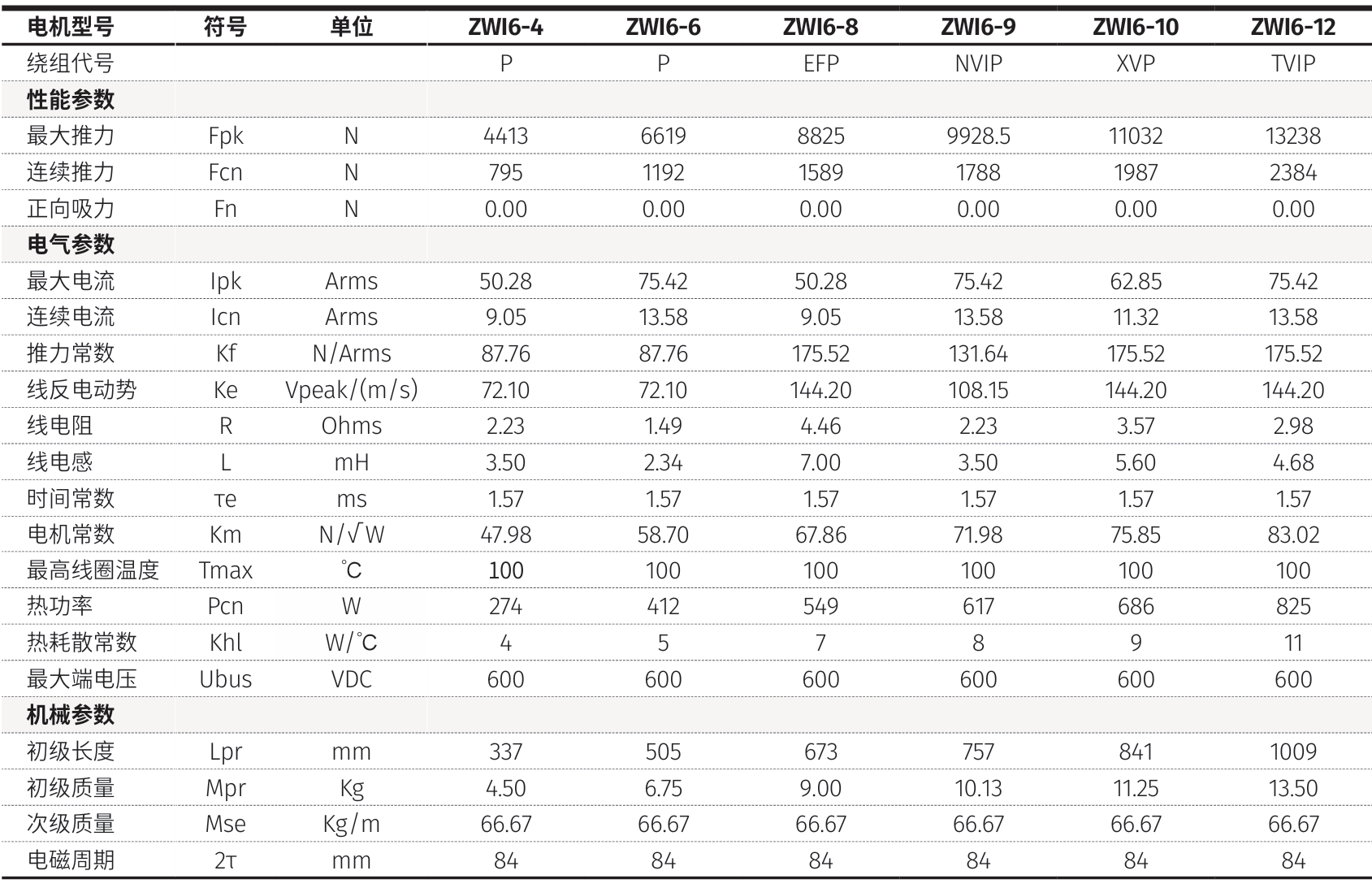This screenshot has height=888, width=1372.
Task: Click the 最大推力 row label
Action: coord(71,136)
